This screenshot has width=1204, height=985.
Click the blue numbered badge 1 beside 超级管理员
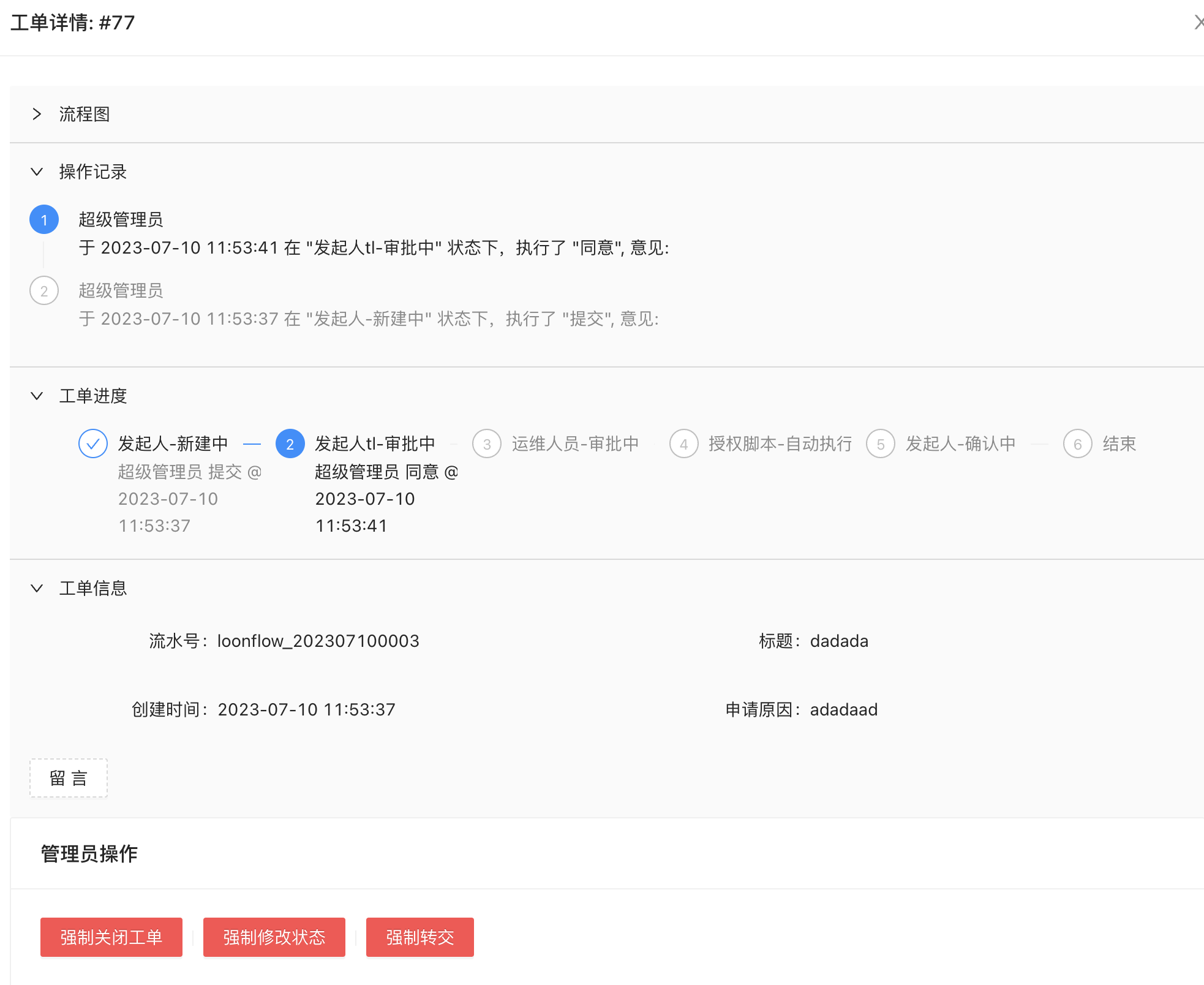point(43,219)
